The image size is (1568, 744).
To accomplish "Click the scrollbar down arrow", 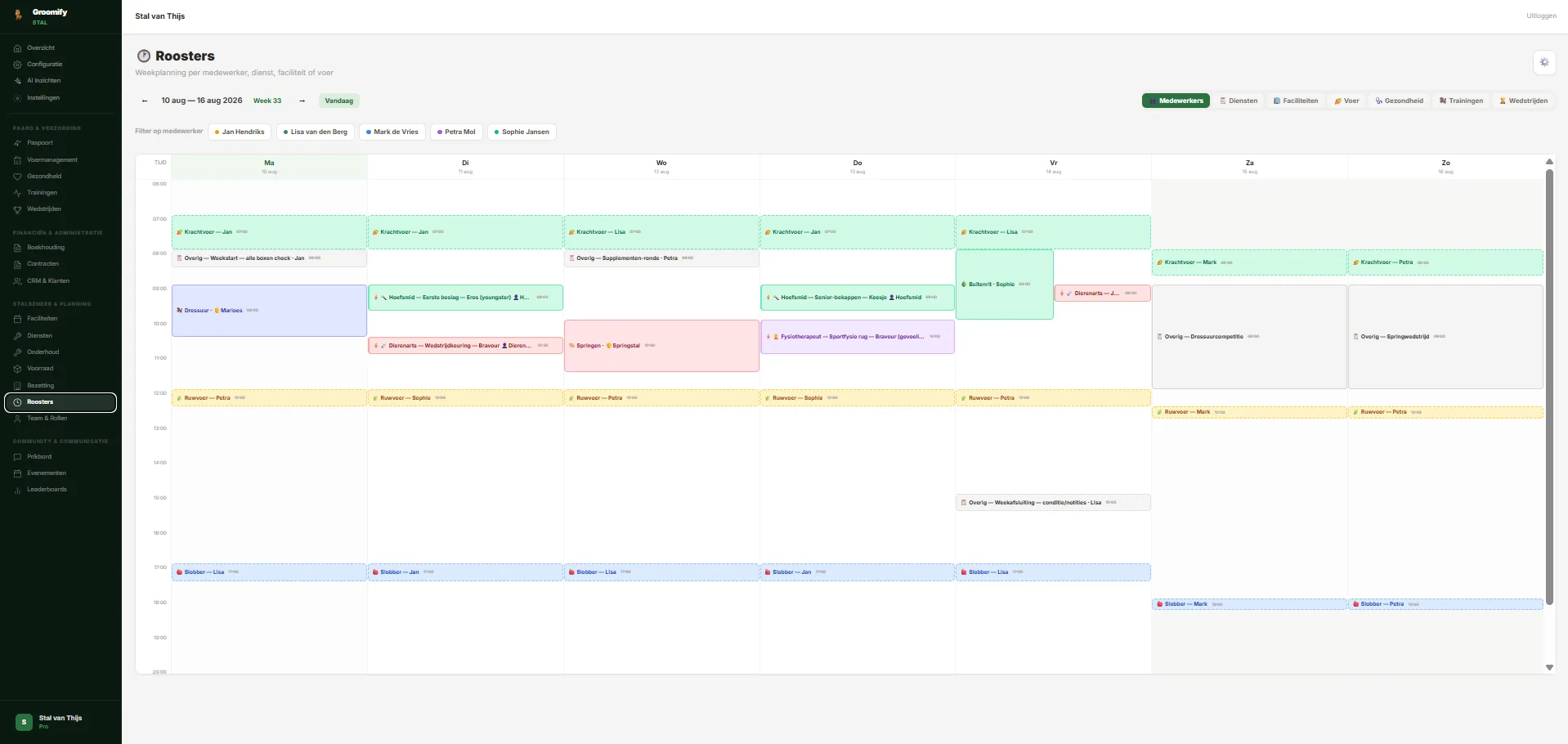I will 1548,668.
